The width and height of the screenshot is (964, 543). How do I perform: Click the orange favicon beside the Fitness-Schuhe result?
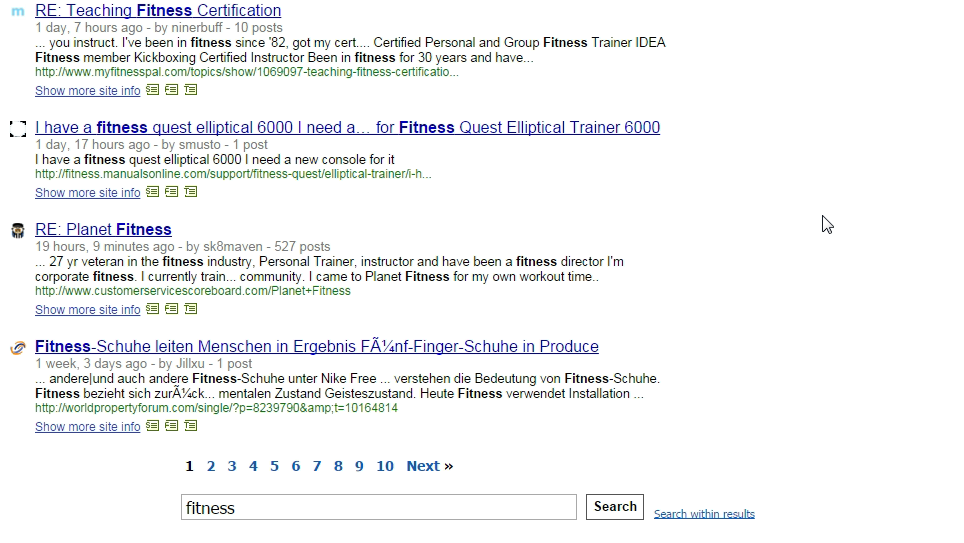coord(18,347)
